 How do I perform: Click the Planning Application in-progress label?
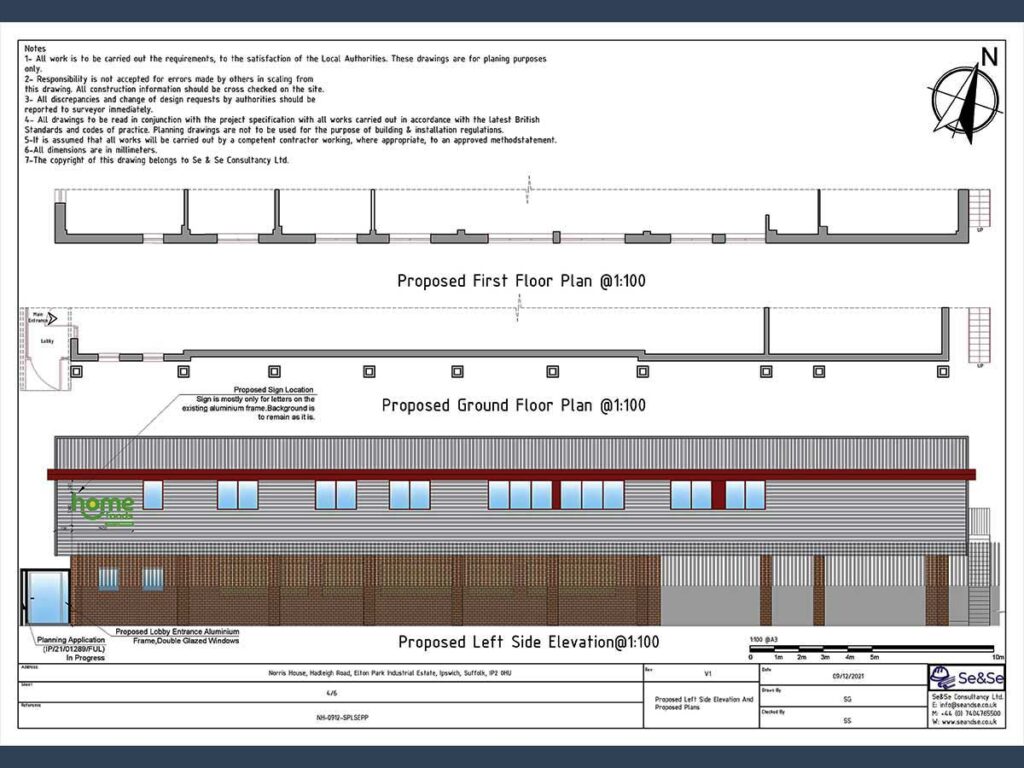(70, 649)
